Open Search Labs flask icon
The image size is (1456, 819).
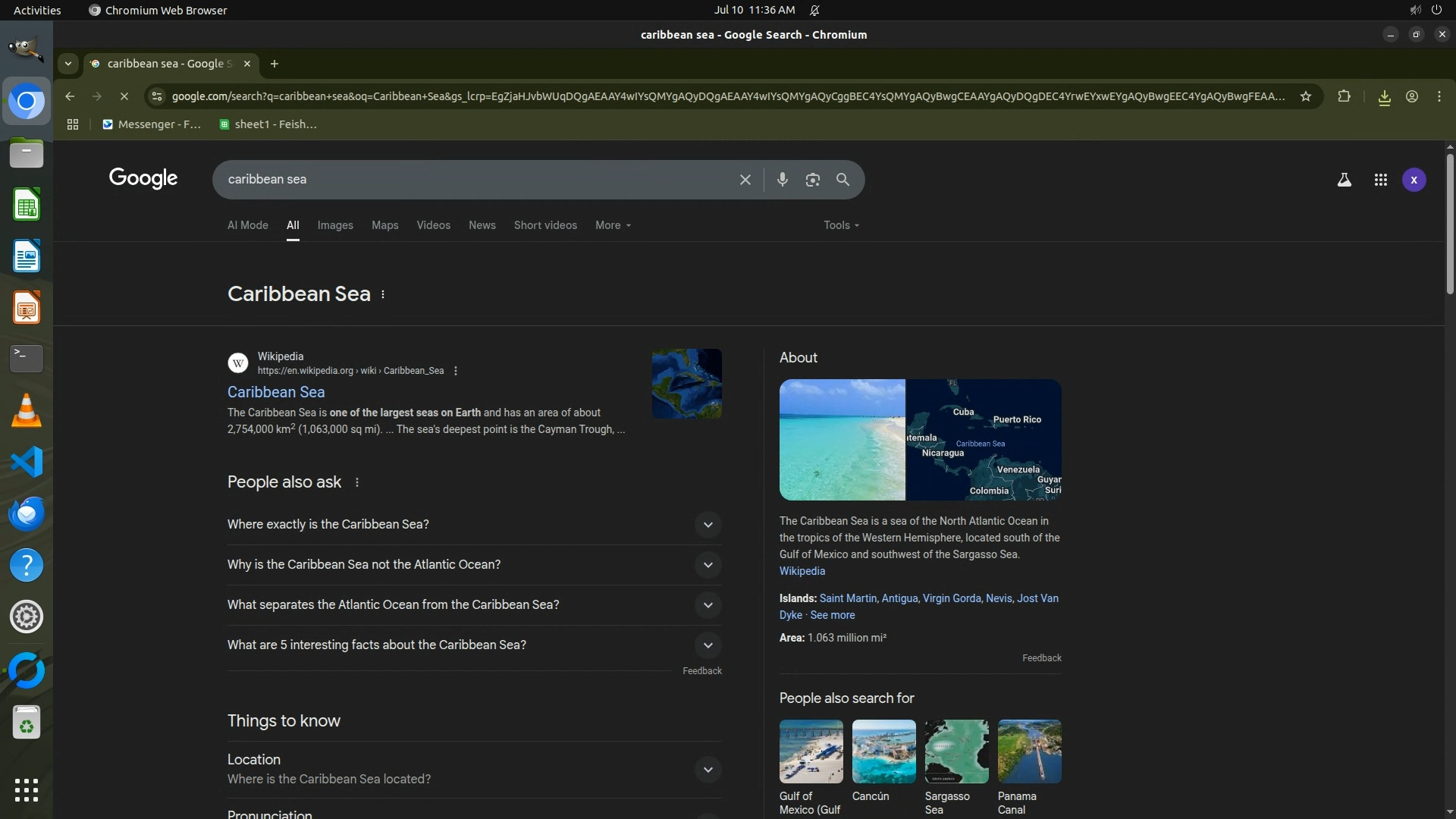1344,180
